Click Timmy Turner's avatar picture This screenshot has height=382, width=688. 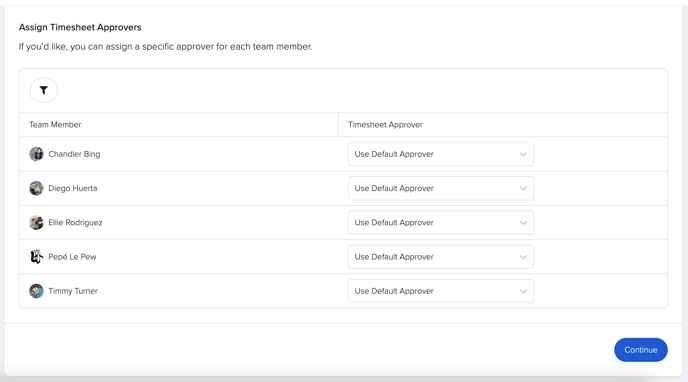36,291
